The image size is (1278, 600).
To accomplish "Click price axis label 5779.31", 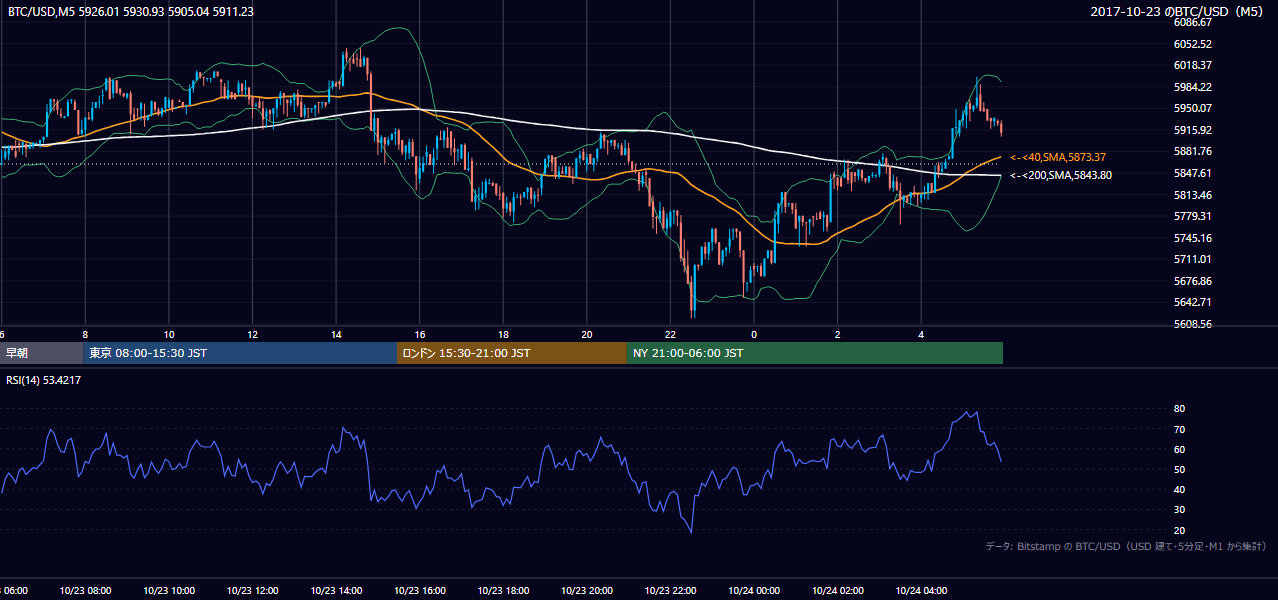I will [x=1193, y=216].
